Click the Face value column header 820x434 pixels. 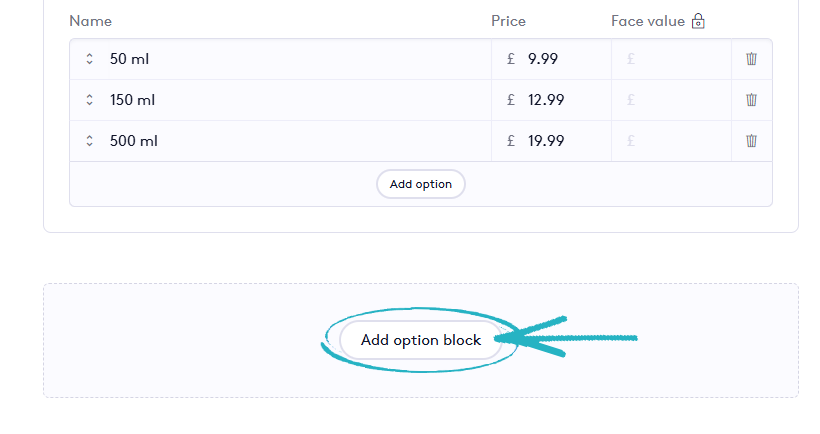[x=648, y=21]
